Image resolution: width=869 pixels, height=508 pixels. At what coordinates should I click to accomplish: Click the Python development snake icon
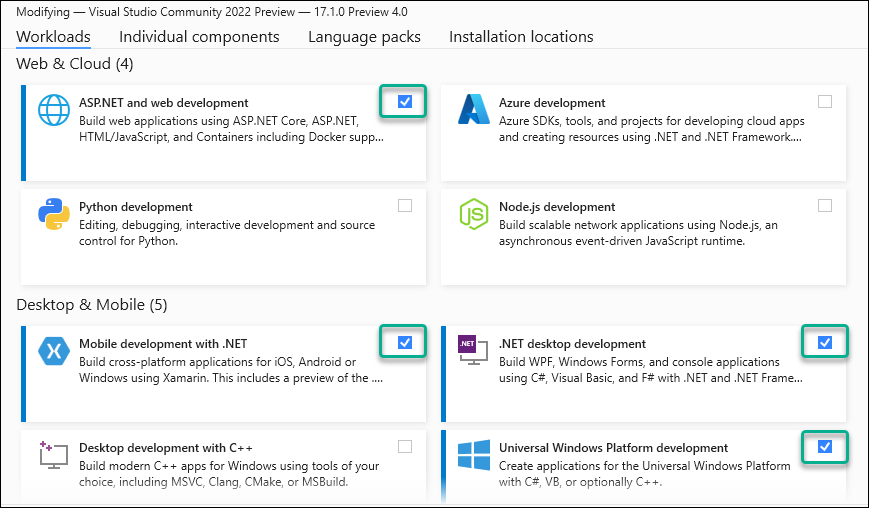54,215
